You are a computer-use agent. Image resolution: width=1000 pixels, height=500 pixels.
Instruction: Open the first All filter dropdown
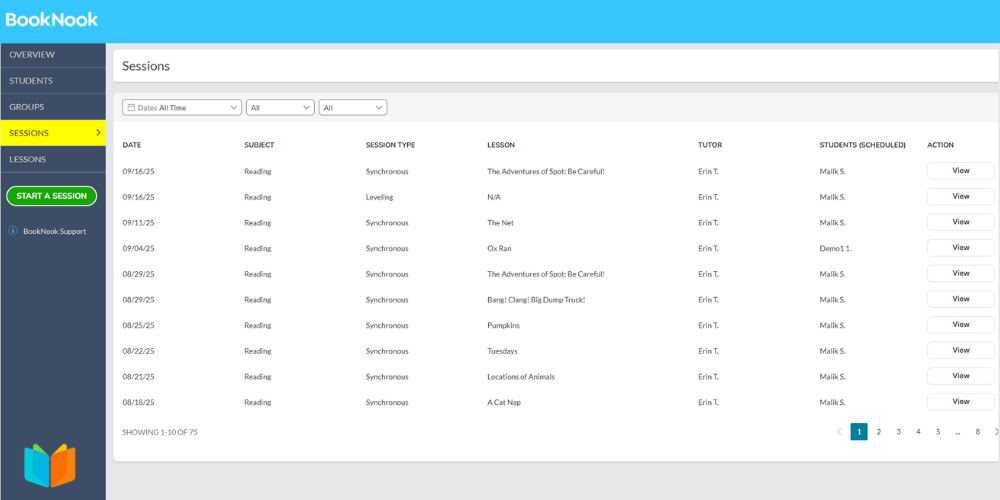280,107
